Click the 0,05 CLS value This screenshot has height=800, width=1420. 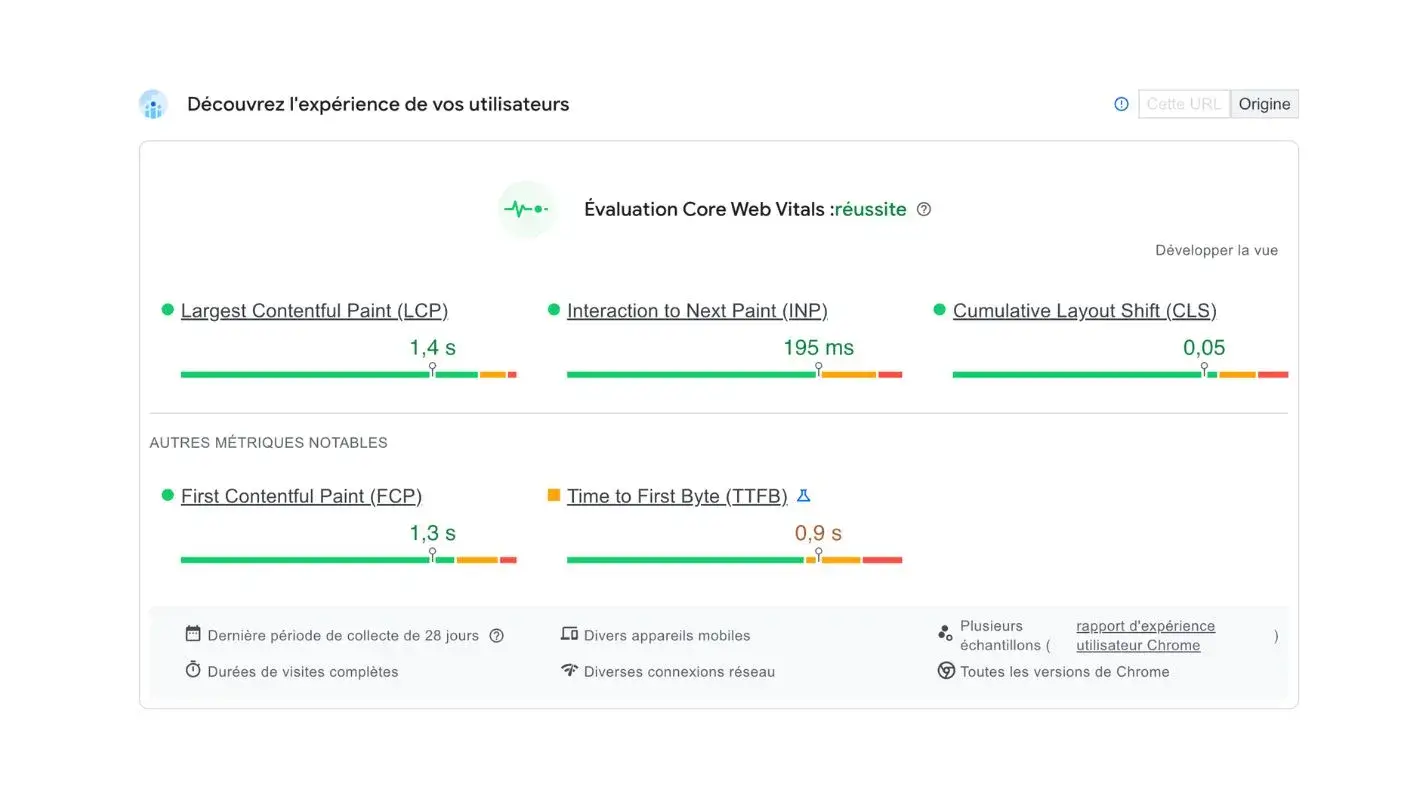[1204, 348]
